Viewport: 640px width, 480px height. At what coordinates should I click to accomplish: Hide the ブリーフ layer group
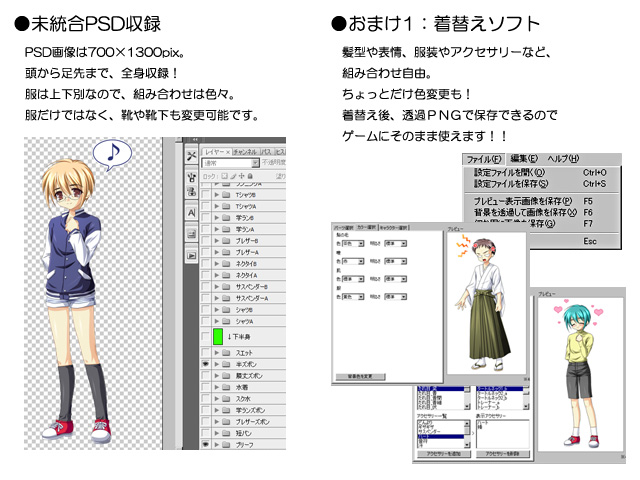click(206, 444)
